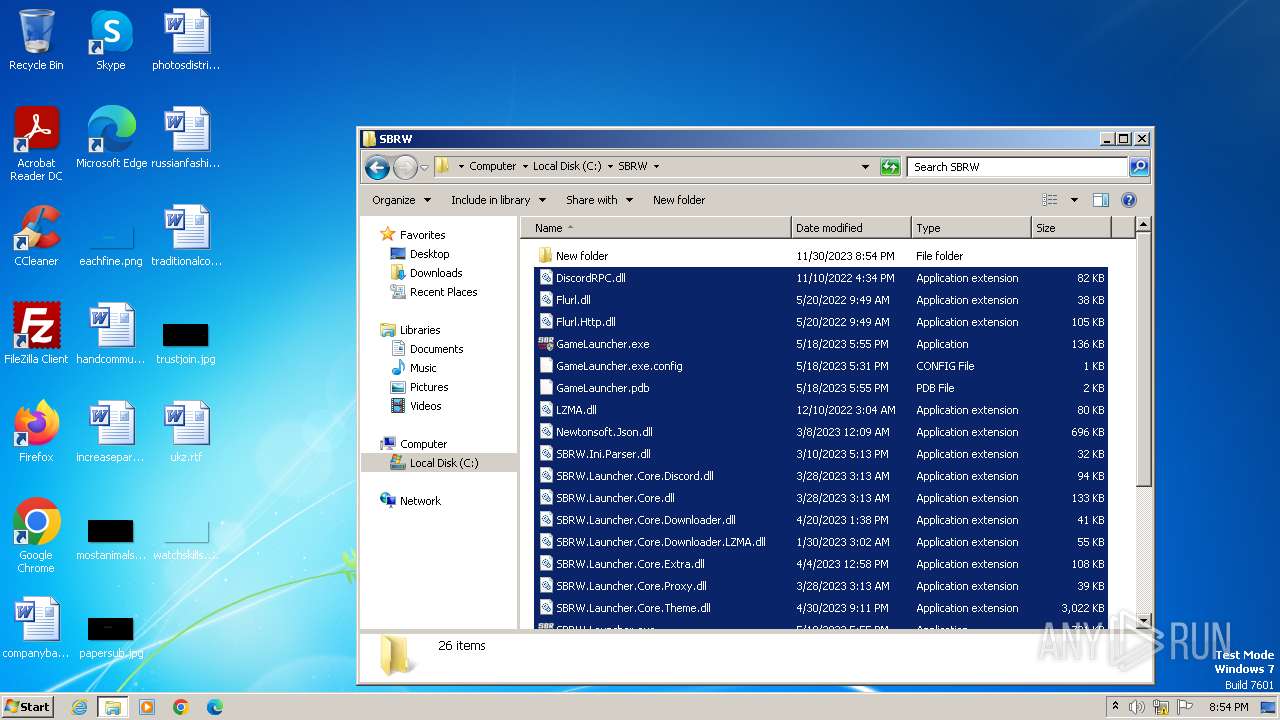Select Libraries in navigation pane
Image resolution: width=1280 pixels, height=720 pixels.
pyautogui.click(x=420, y=330)
